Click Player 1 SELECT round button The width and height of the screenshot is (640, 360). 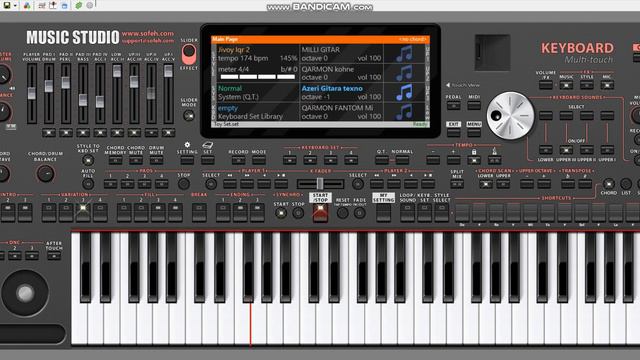coord(211,184)
